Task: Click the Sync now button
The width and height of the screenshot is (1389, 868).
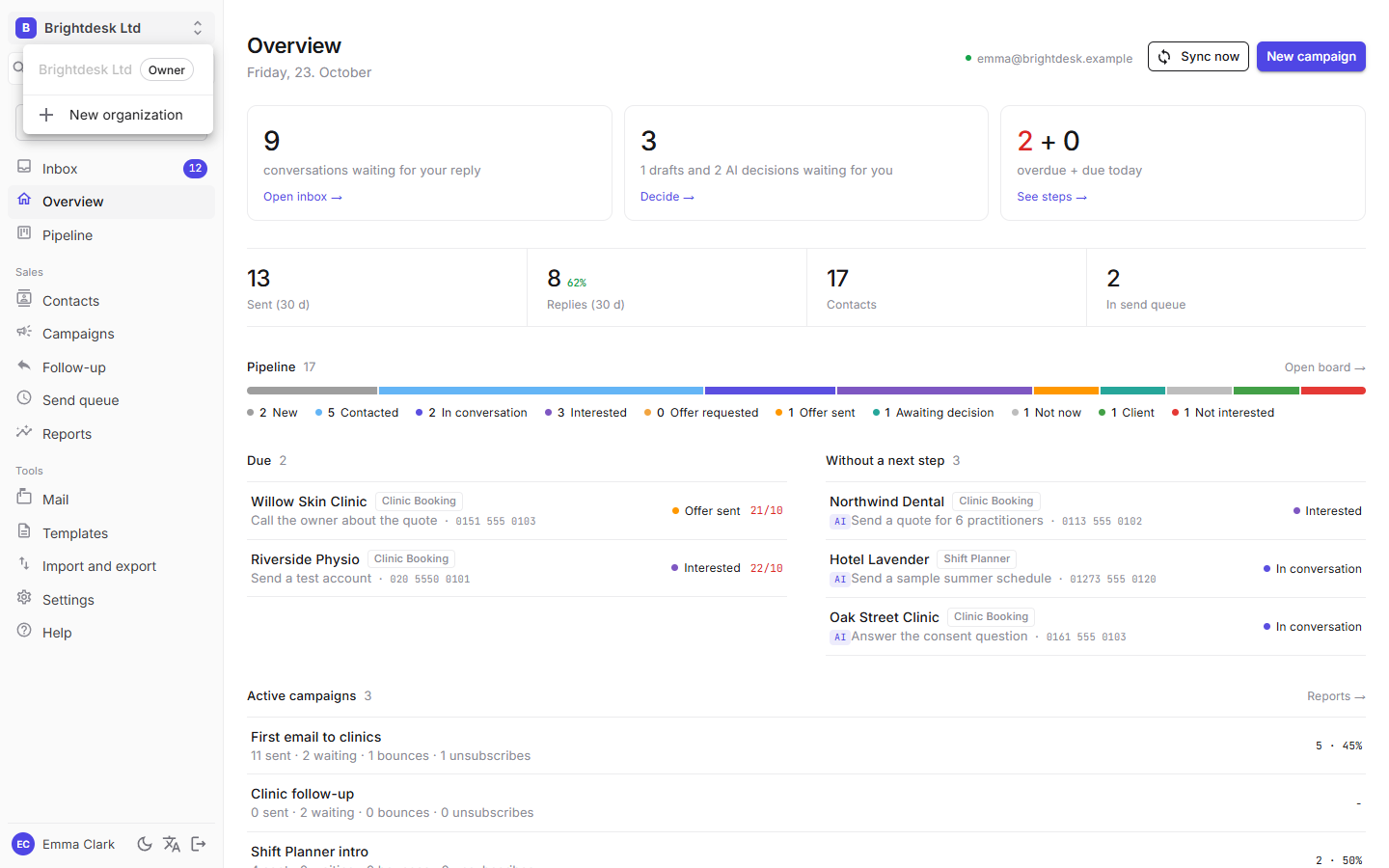Action: 1198,56
